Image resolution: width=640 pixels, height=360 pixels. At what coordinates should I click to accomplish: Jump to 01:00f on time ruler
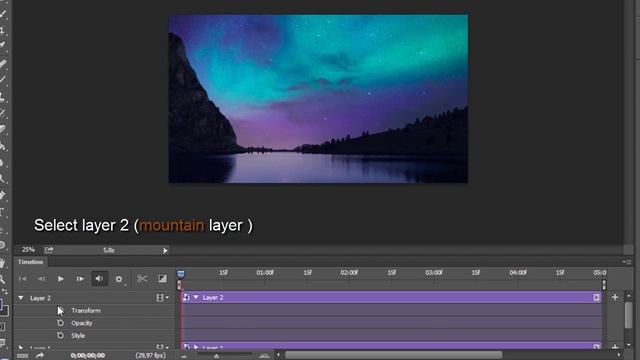[265, 272]
